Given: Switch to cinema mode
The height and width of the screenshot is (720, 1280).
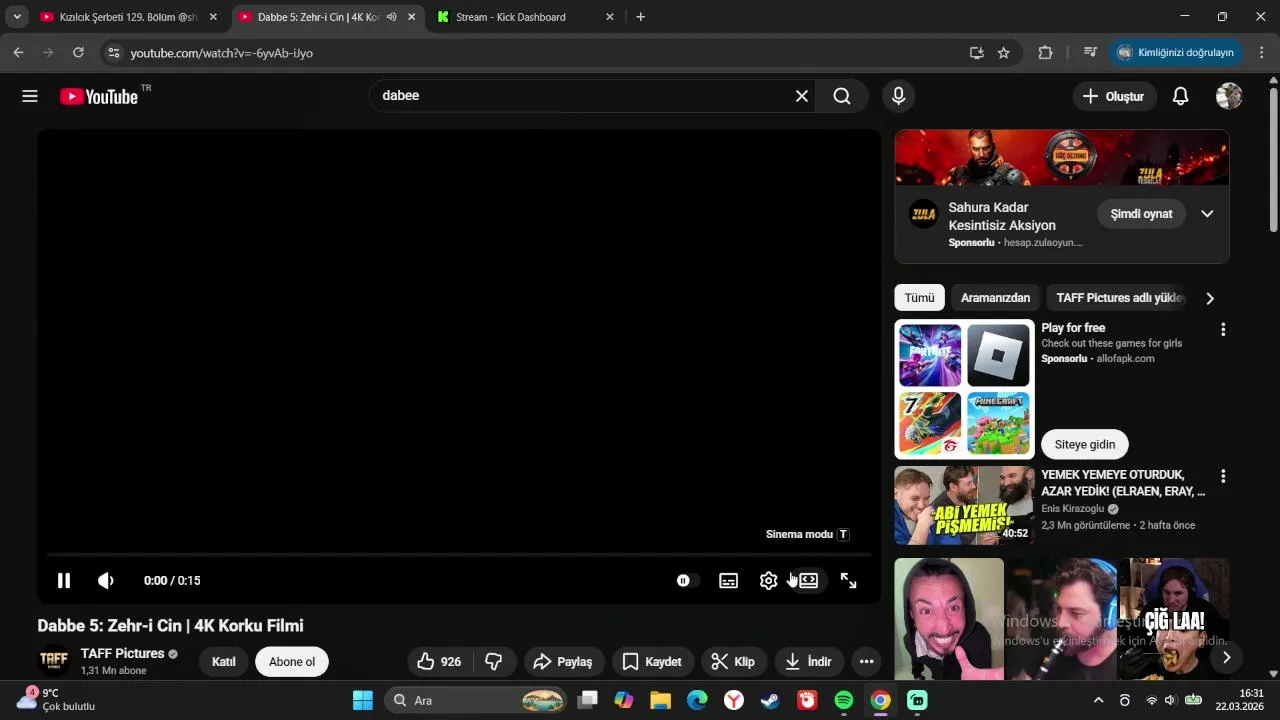Looking at the screenshot, I should [x=808, y=580].
